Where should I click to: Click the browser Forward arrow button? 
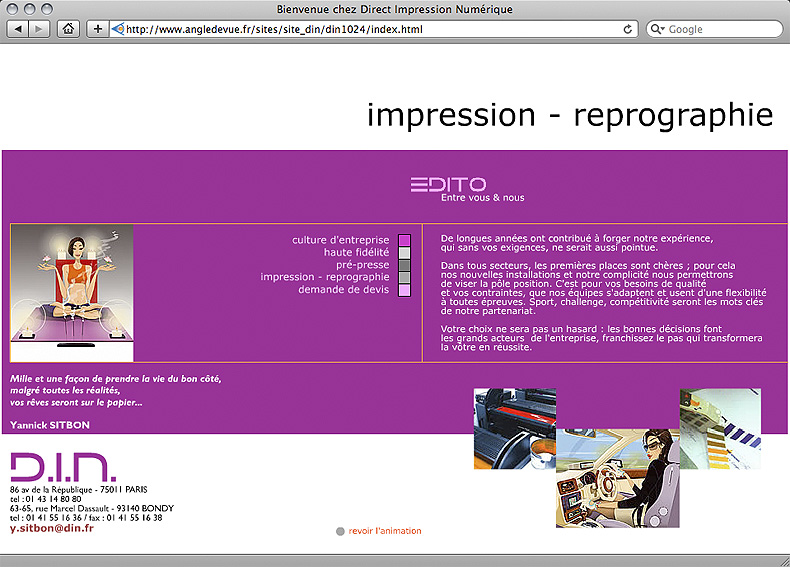[39, 29]
